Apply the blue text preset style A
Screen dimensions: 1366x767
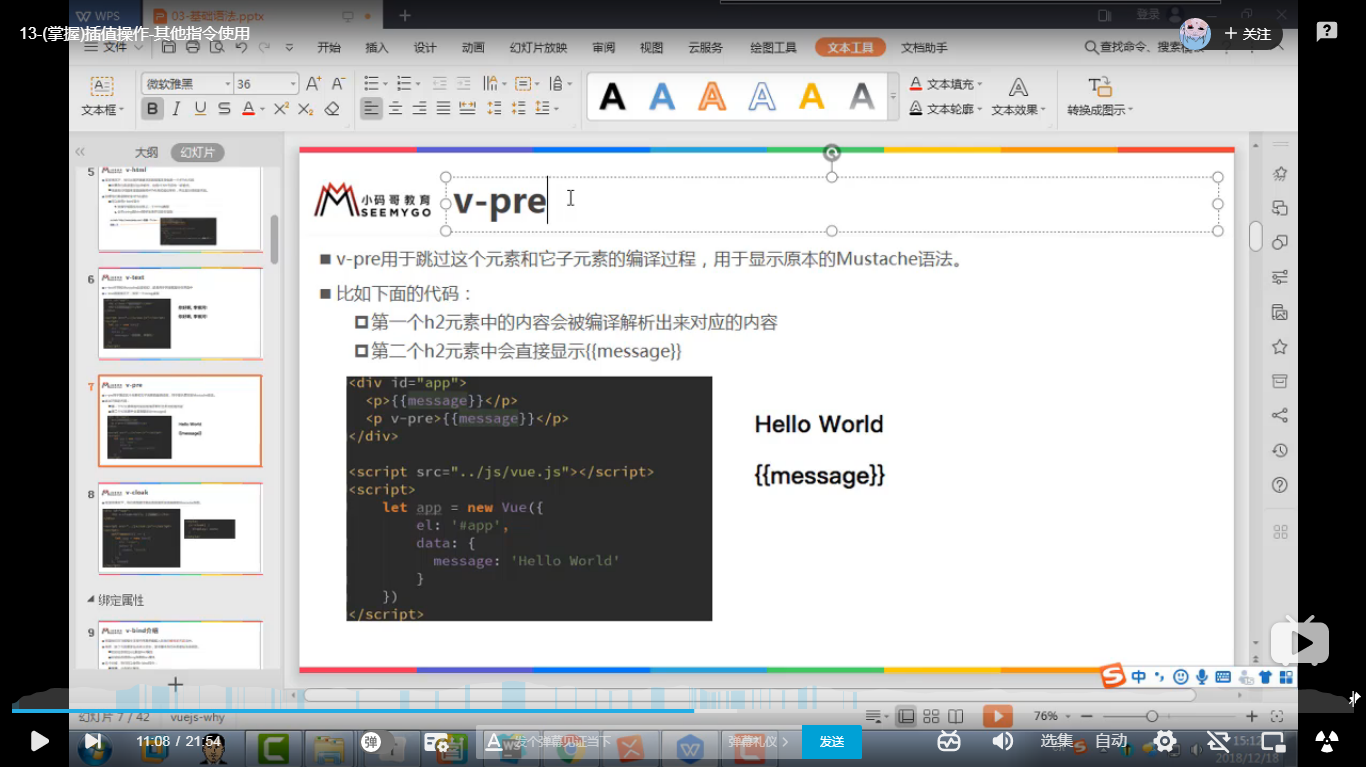coord(662,96)
